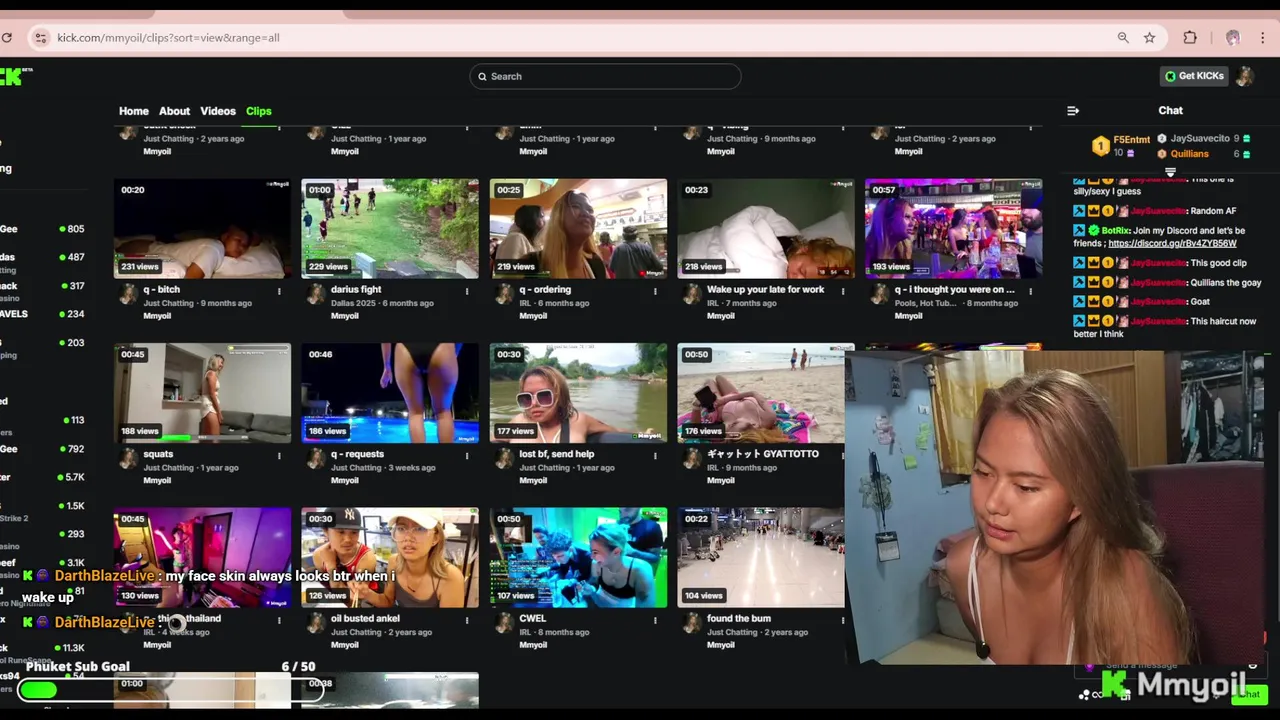Play the 'q - ordering' clip thumbnail
Screen dimensions: 1280x720
pos(578,228)
